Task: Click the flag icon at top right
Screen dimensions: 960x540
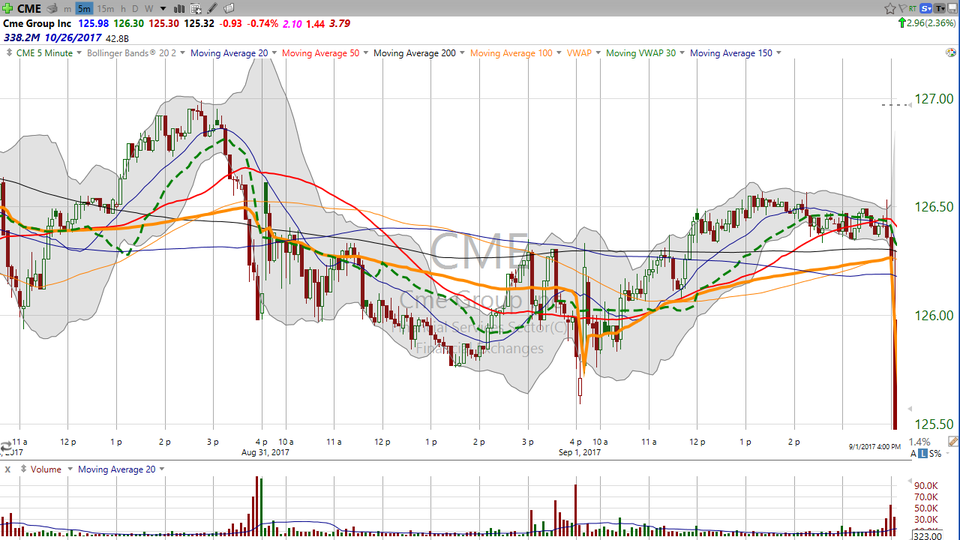Action: tap(902, 8)
